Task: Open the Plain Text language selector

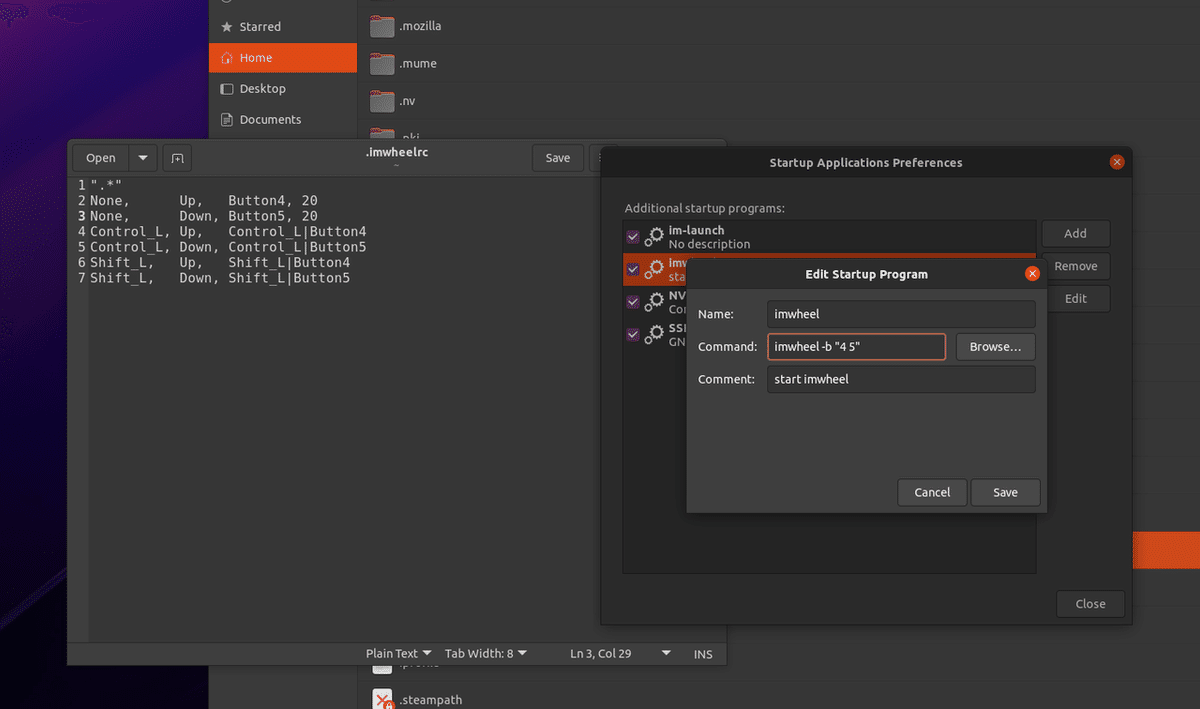Action: 396,652
